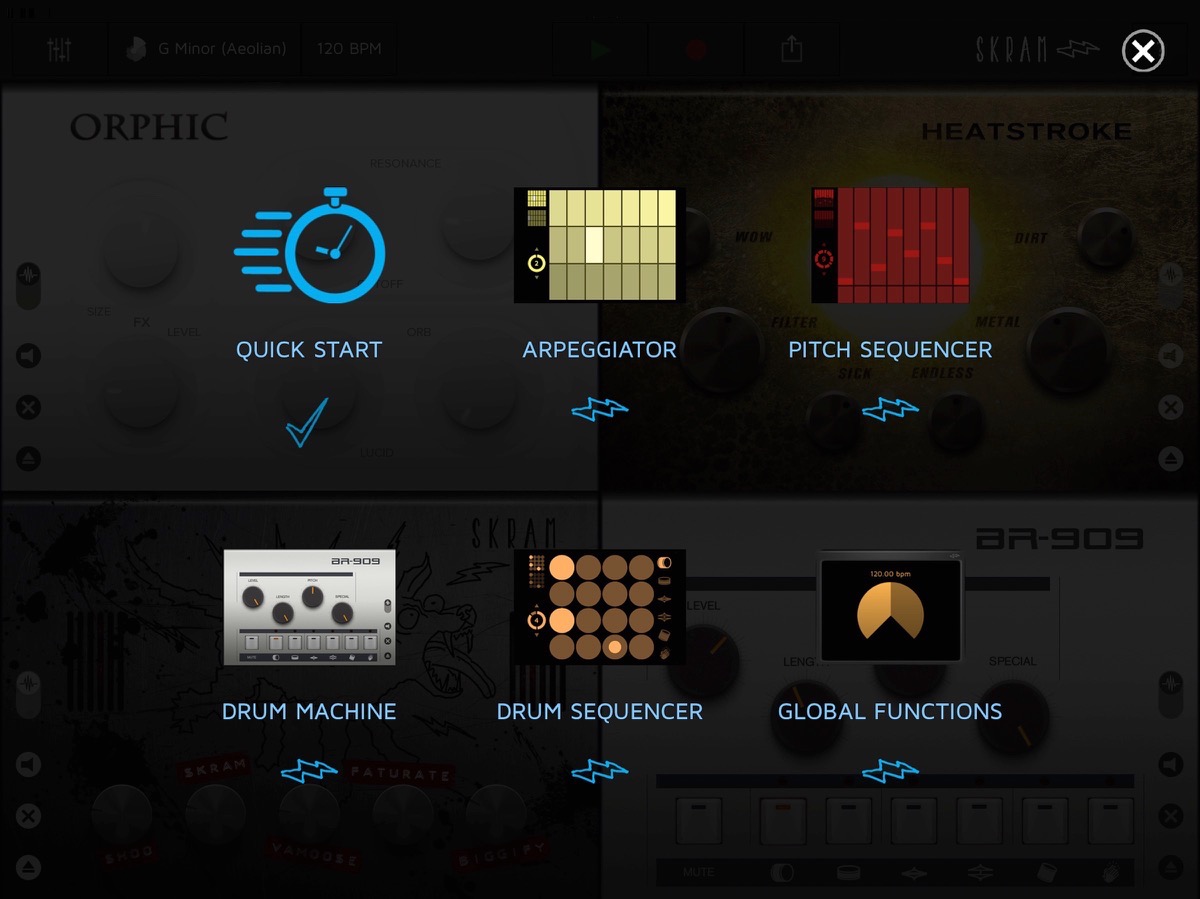Click the METAL knob on Heatstroke

point(1067,350)
